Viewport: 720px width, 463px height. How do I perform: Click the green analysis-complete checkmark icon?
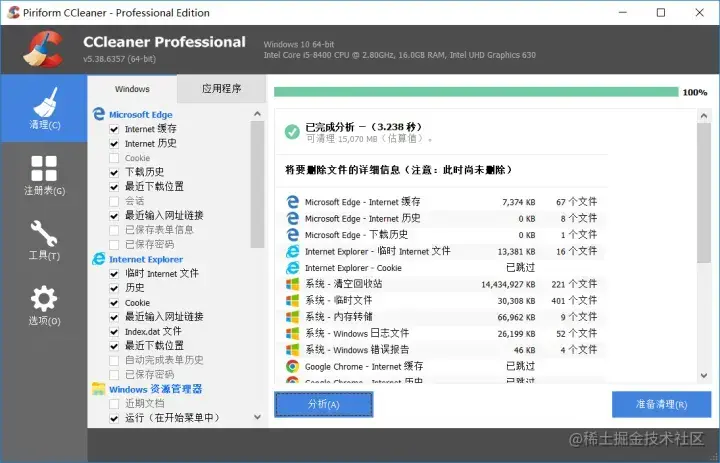tap(292, 132)
